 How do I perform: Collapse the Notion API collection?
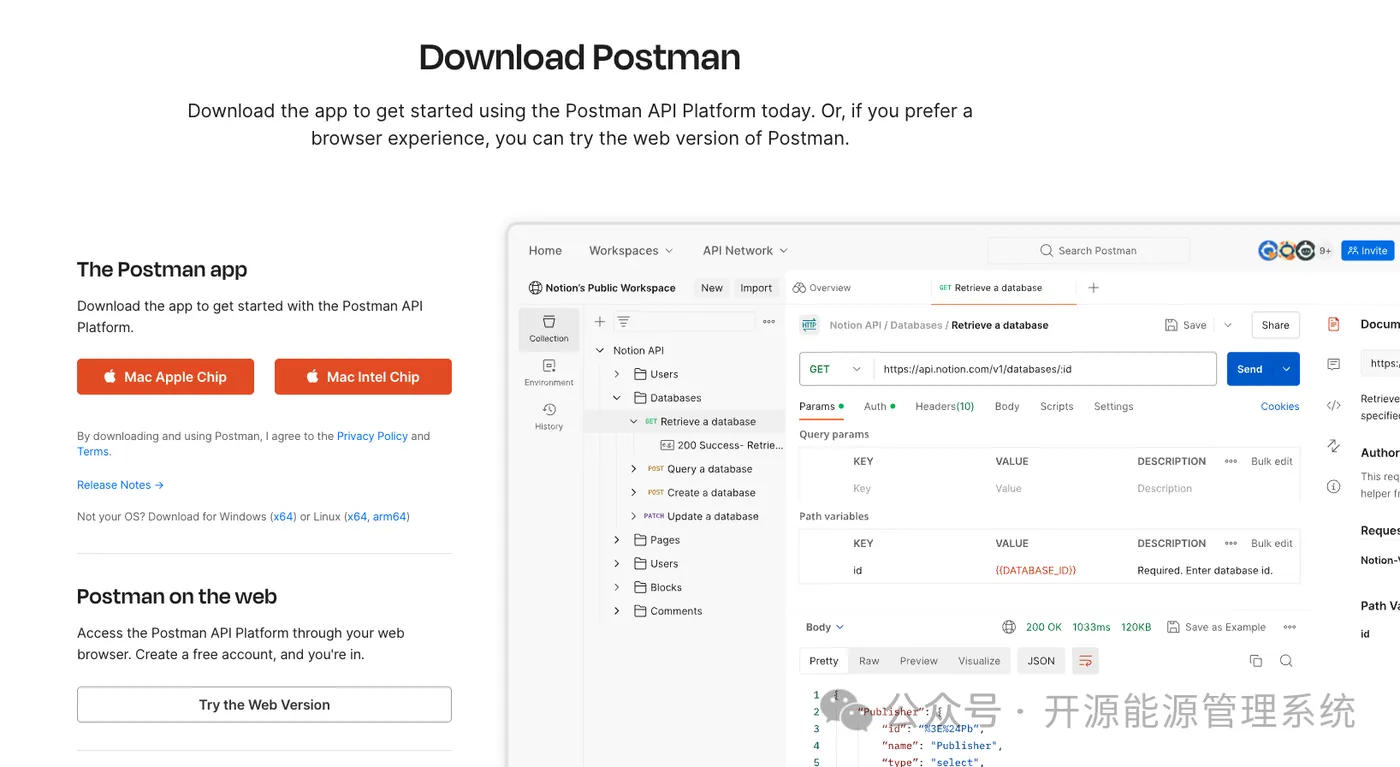click(x=600, y=350)
